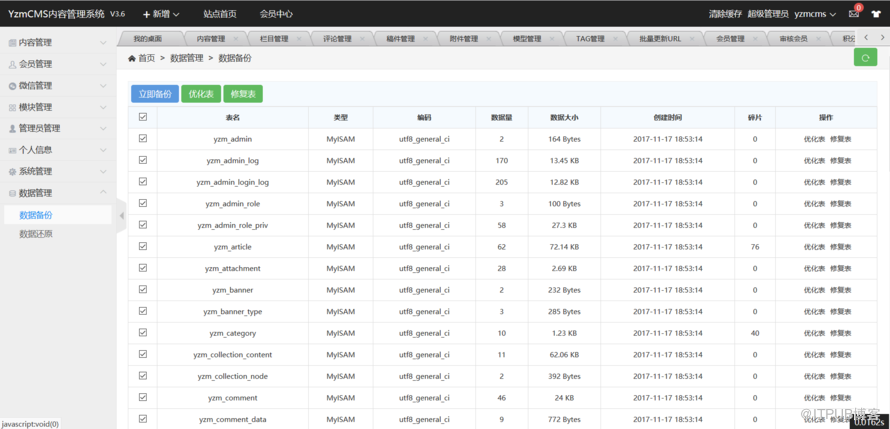The height and width of the screenshot is (429, 890).
Task: Close the 会员管理 tab
Action: 754,39
